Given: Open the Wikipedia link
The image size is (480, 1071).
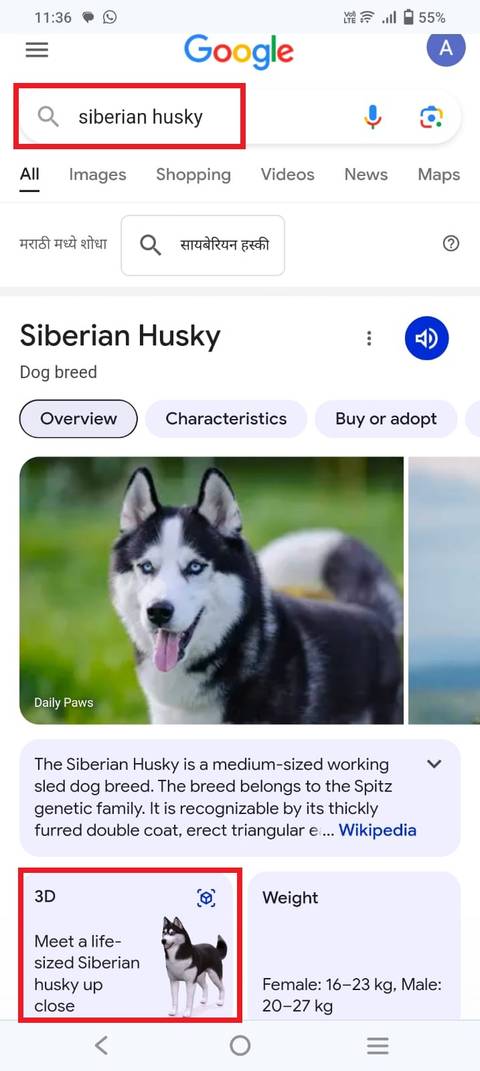Looking at the screenshot, I should click(378, 831).
